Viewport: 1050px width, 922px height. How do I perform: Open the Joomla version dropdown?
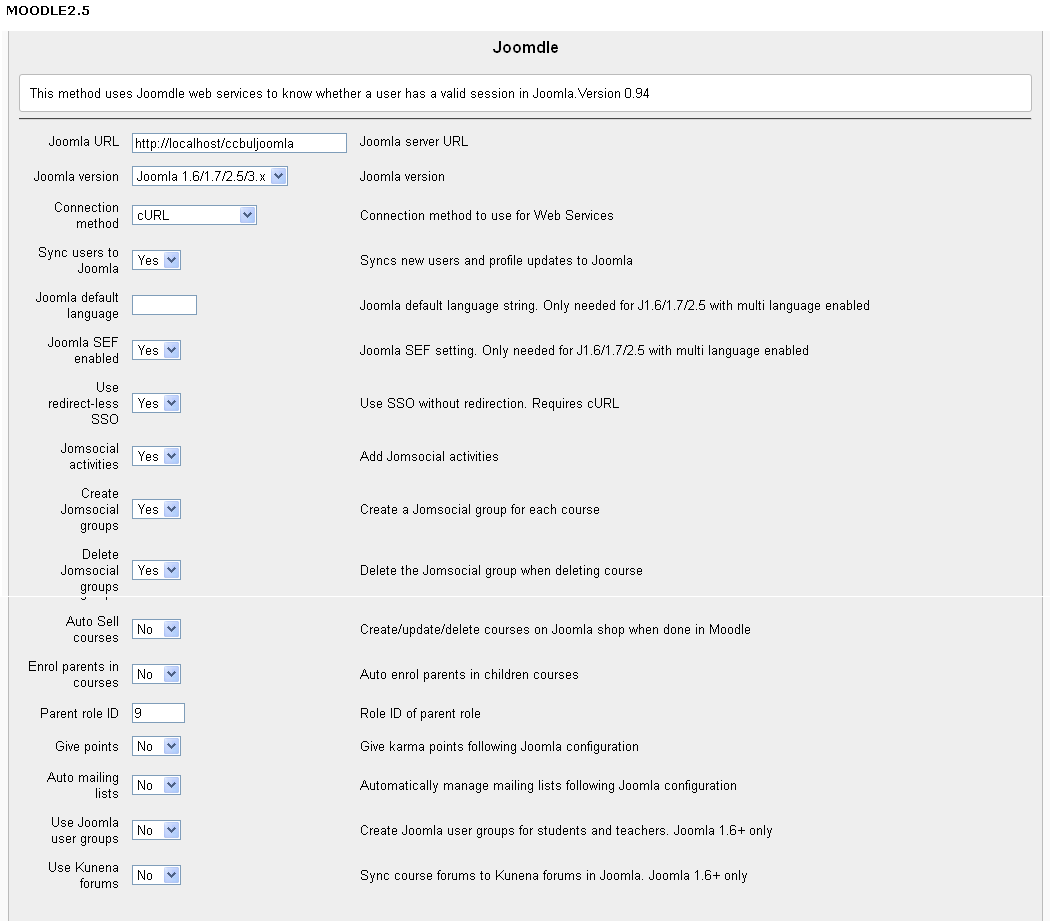coord(210,177)
